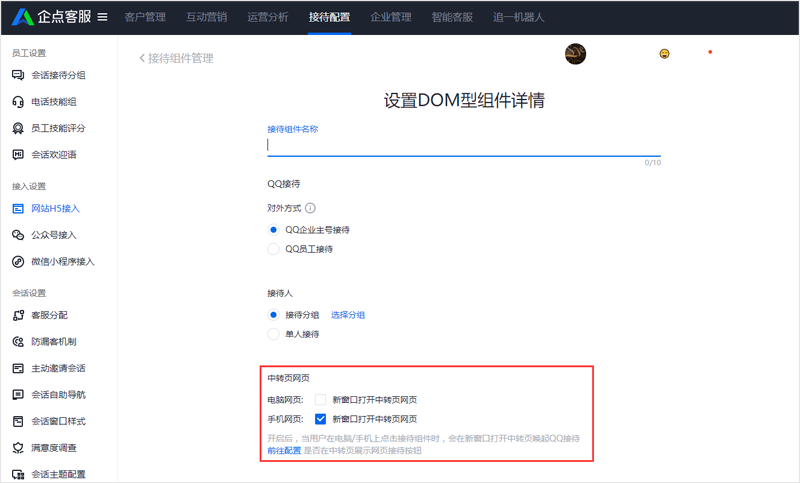The height and width of the screenshot is (483, 800).
Task: Open the 企业管理 top menu
Action: click(391, 17)
